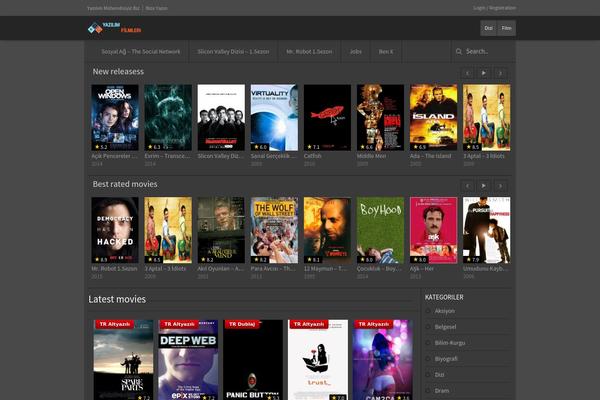600x400 pixels.
Task: Open the Boyhood poster
Action: [380, 230]
